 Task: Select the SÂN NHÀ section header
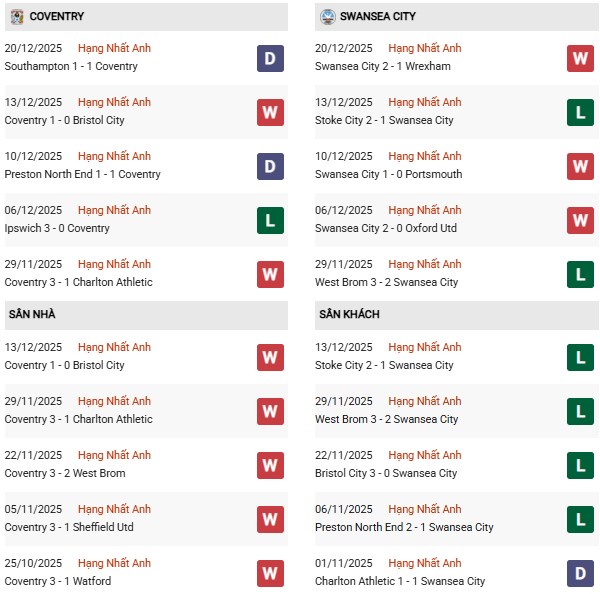point(32,315)
